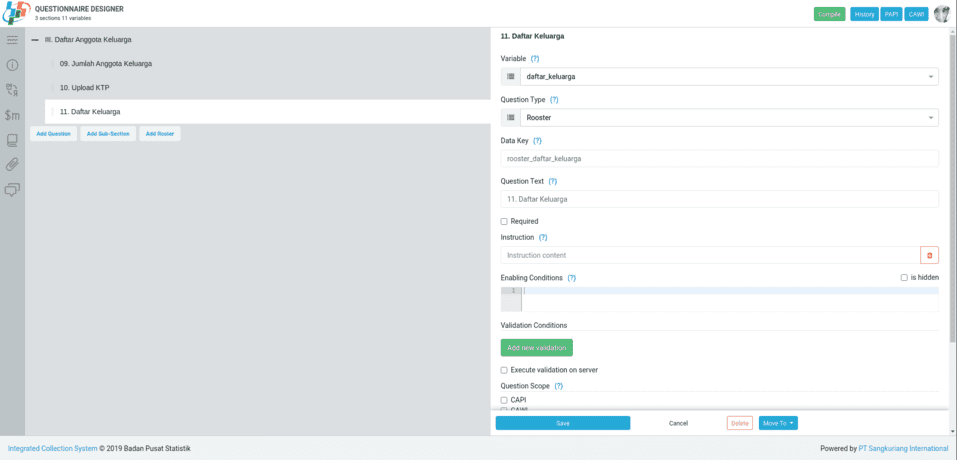This screenshot has height=460, width=957.
Task: Open the user avatar at top right
Action: coord(942,13)
